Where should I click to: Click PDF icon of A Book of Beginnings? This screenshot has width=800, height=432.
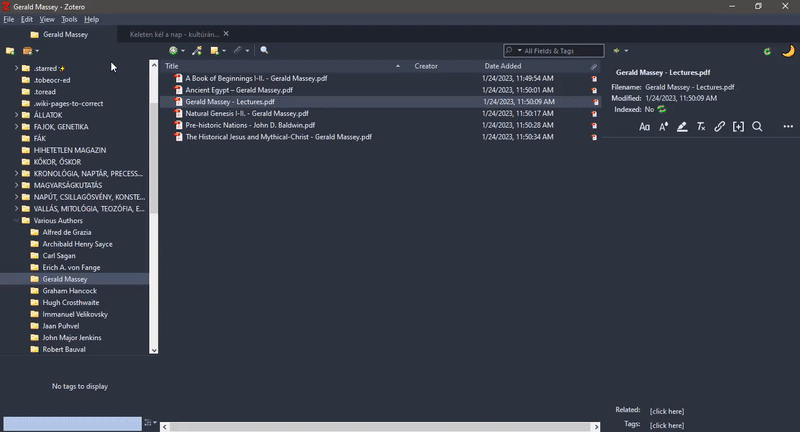pos(178,78)
